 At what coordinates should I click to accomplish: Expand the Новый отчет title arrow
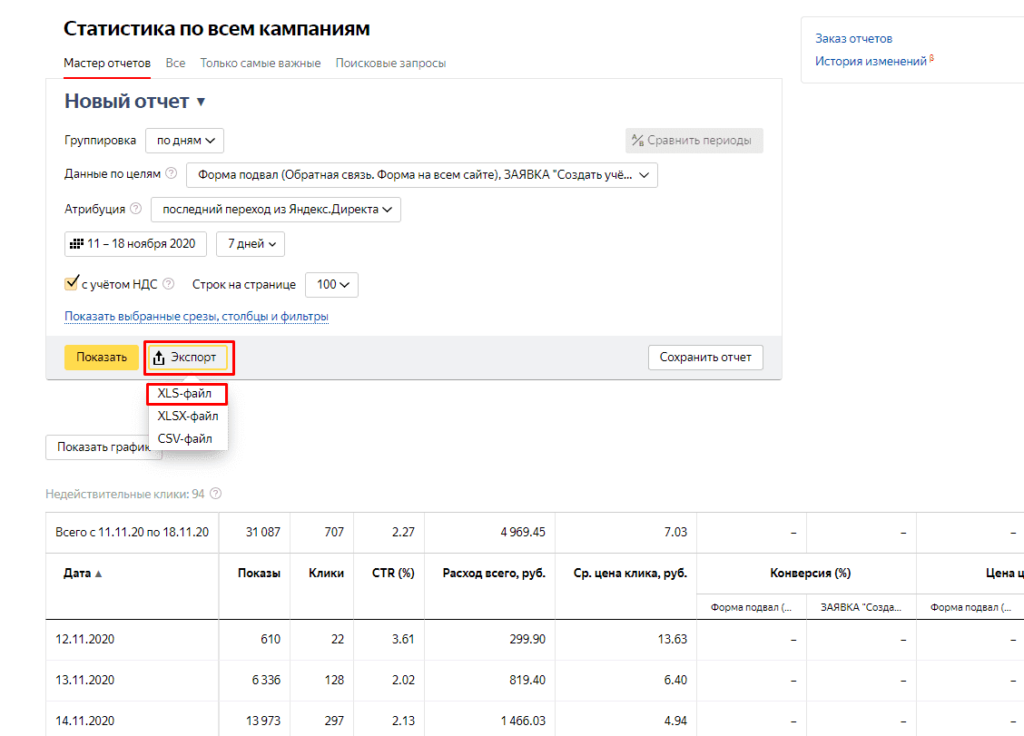click(201, 102)
